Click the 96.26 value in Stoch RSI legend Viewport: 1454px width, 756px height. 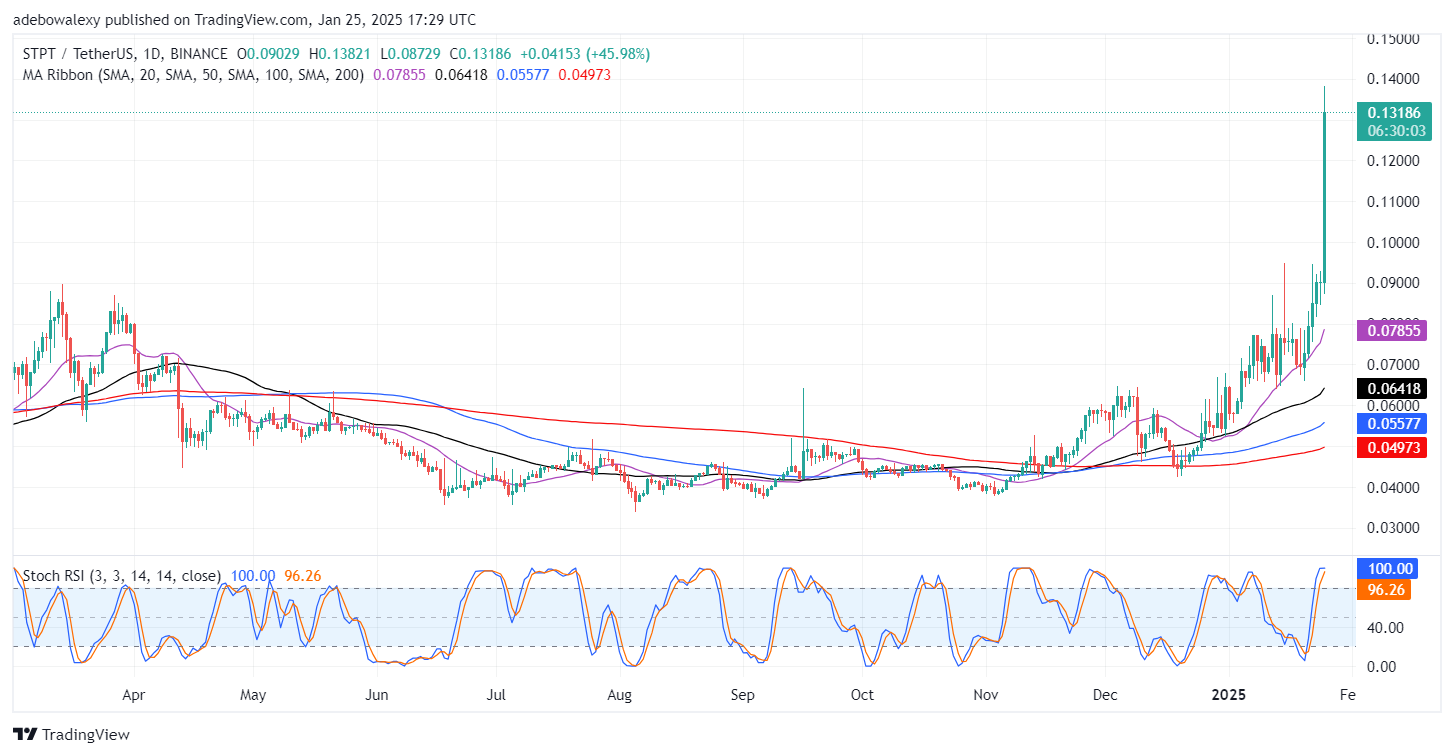(x=304, y=576)
